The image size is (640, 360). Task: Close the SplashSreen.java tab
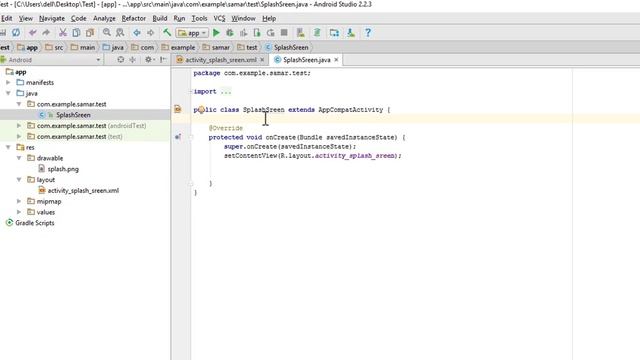click(336, 60)
